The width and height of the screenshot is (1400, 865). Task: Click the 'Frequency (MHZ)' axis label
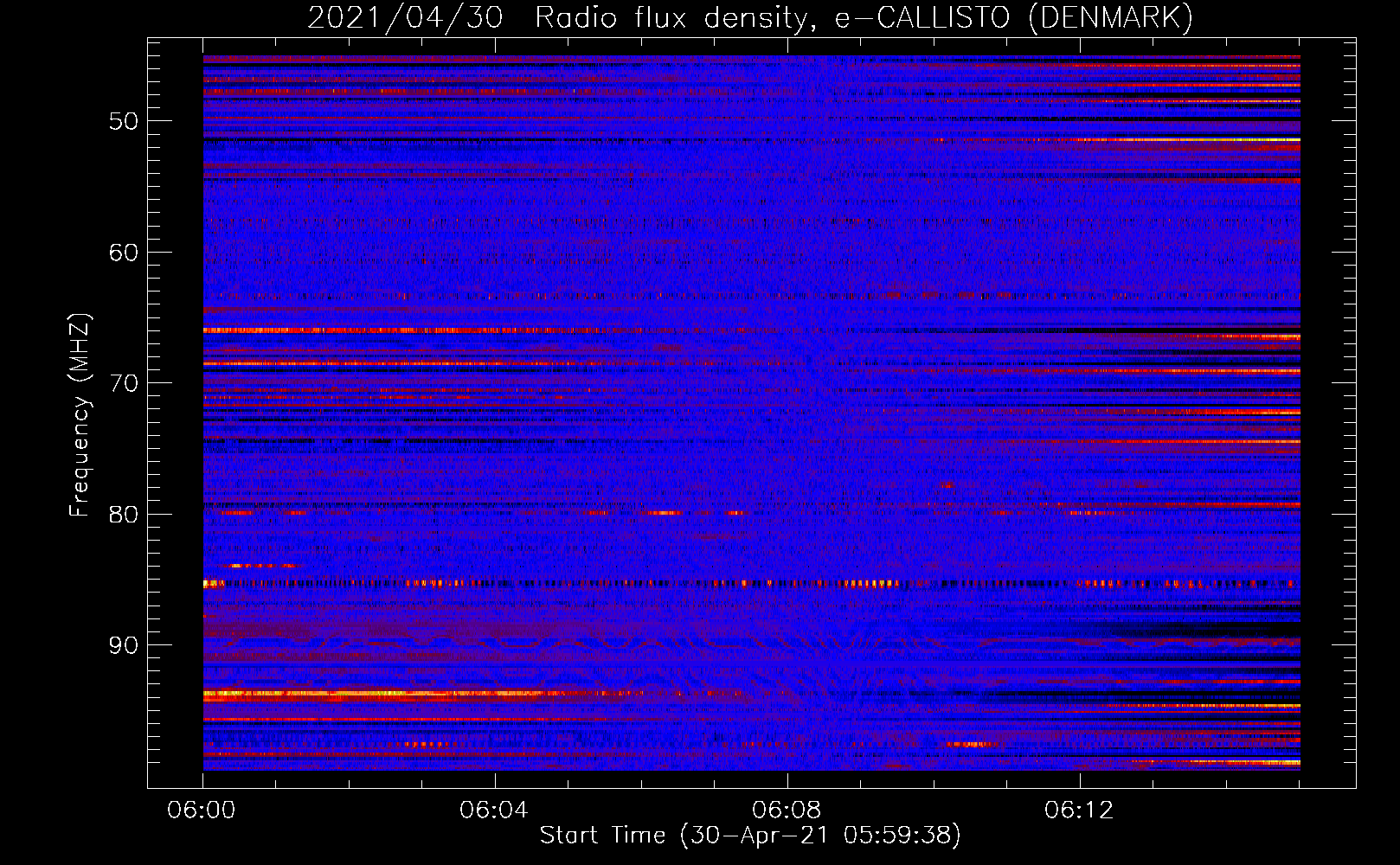(80, 414)
